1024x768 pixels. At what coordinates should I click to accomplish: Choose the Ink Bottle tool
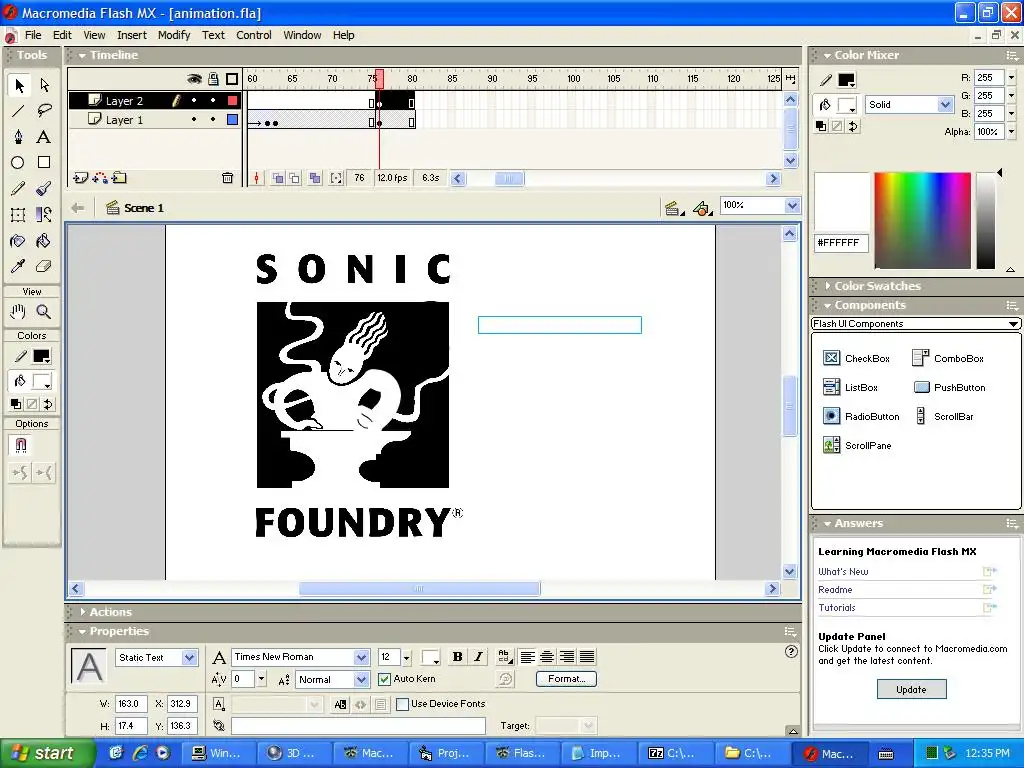click(x=18, y=241)
